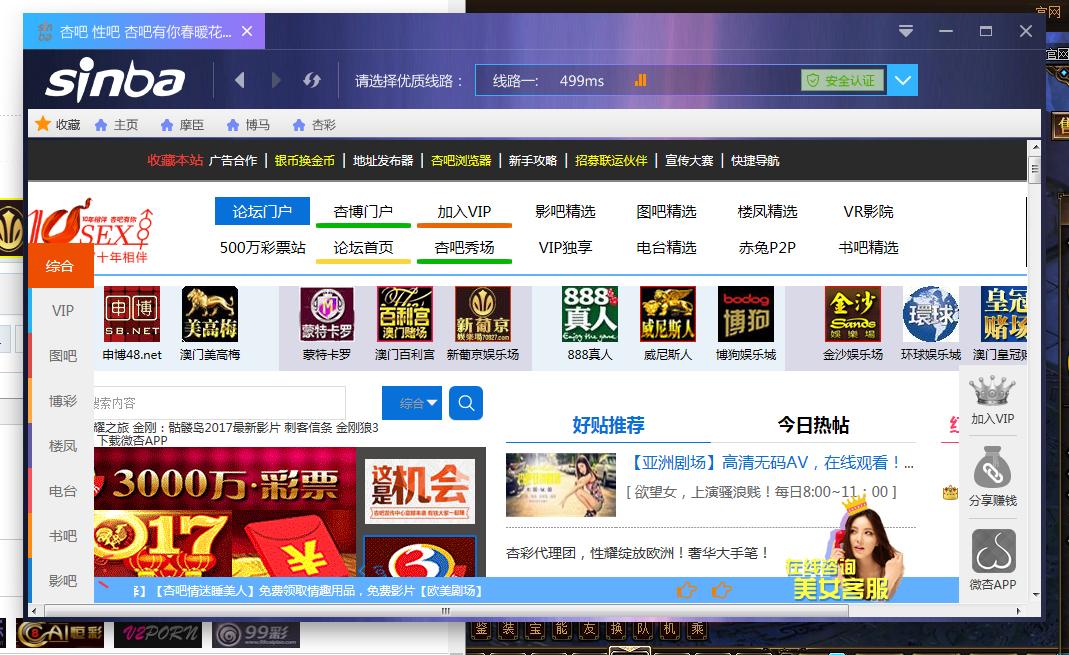Click the 澳门百利宫 icon
1069x655 pixels.
click(x=405, y=314)
